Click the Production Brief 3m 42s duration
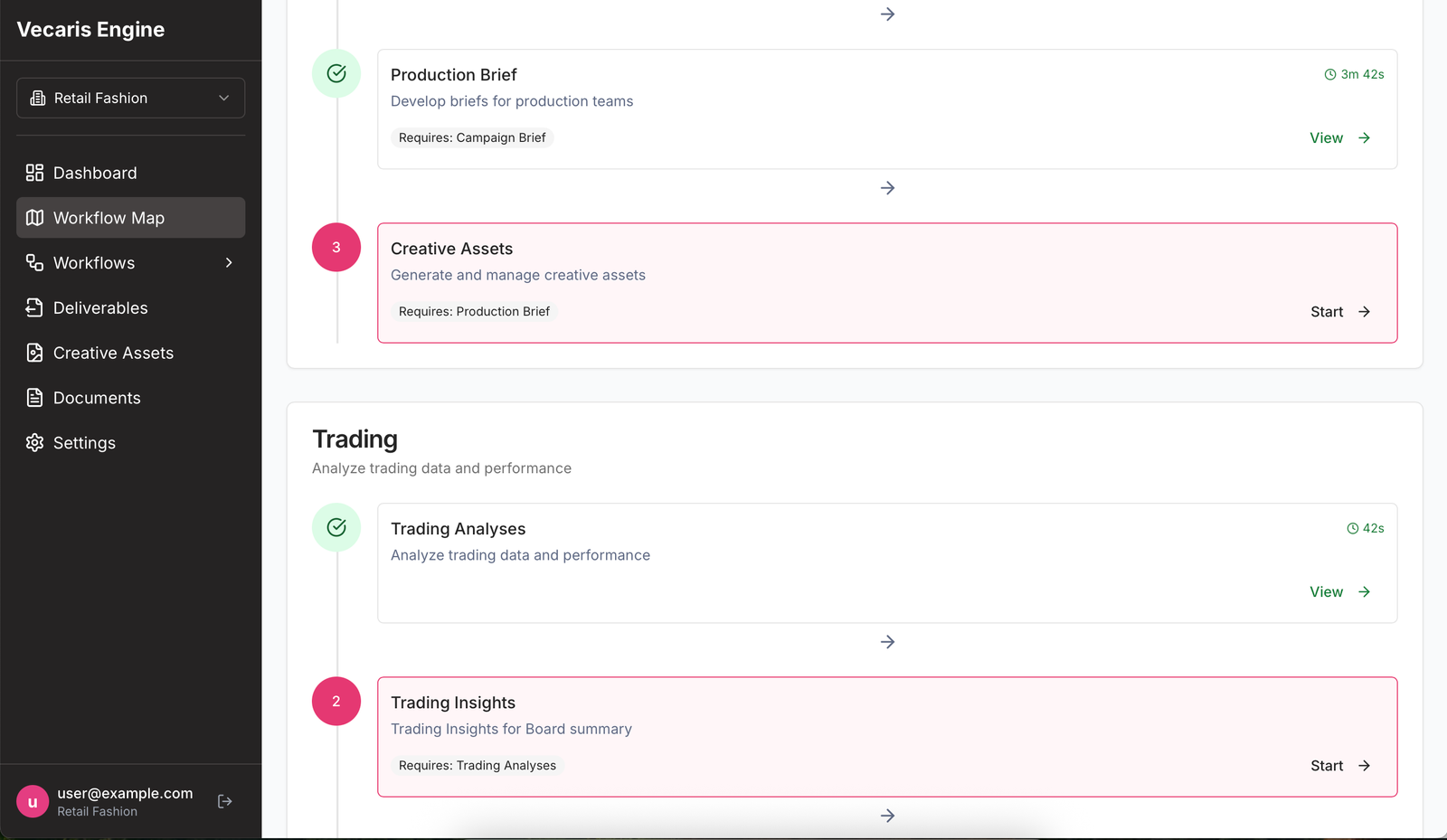Image resolution: width=1447 pixels, height=840 pixels. (1354, 75)
